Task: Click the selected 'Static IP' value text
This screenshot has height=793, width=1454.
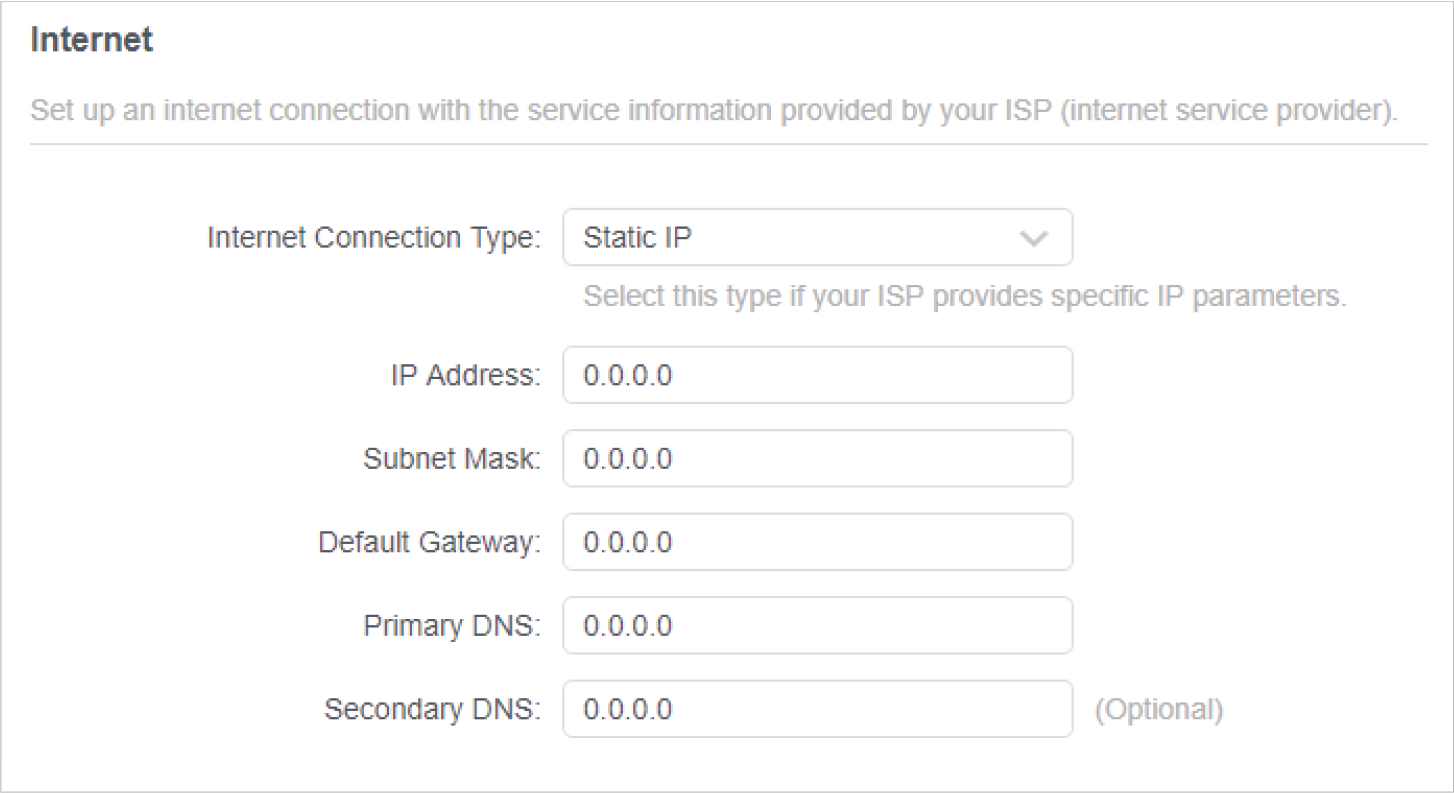Action: (637, 238)
